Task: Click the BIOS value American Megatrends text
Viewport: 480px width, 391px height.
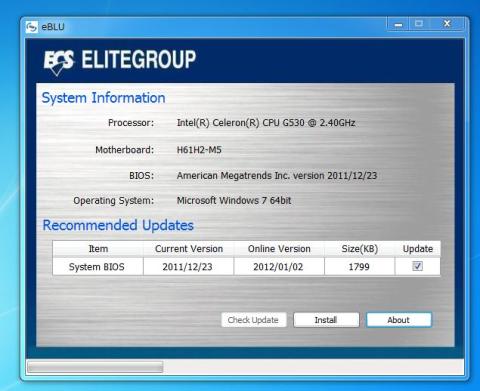Action: (277, 176)
